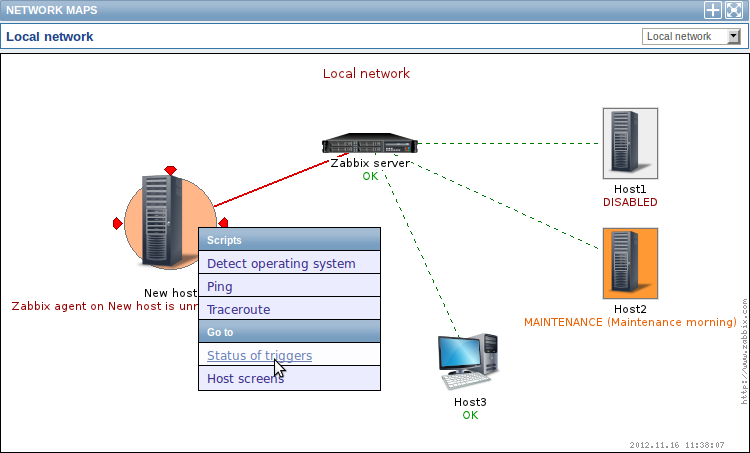Click the Zabbix server label

[x=370, y=163]
